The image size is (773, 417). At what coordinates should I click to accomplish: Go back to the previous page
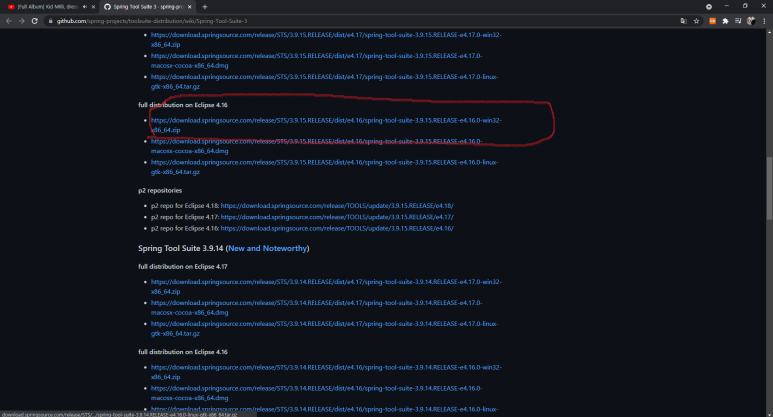(8, 21)
